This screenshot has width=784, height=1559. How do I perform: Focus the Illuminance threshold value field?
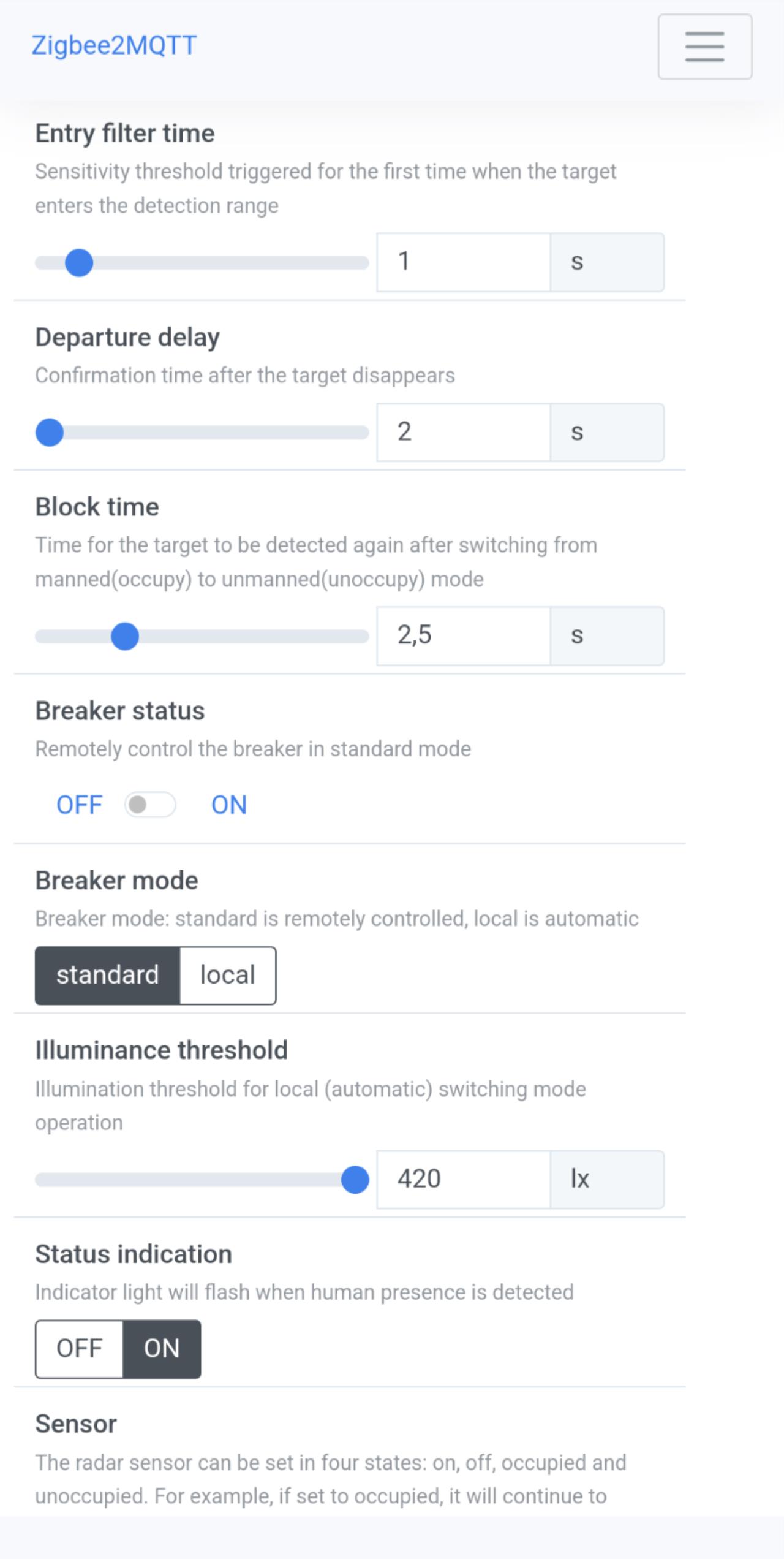(463, 1179)
